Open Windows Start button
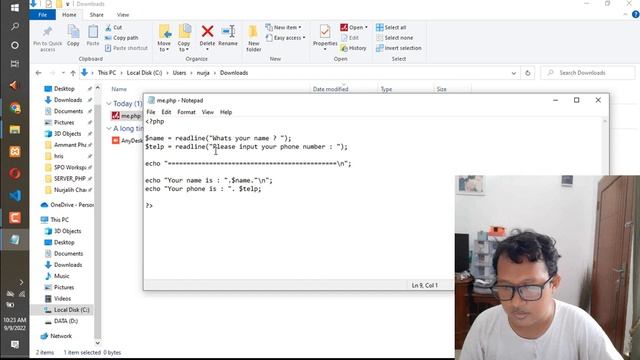The width and height of the screenshot is (640, 360). (15, 7)
